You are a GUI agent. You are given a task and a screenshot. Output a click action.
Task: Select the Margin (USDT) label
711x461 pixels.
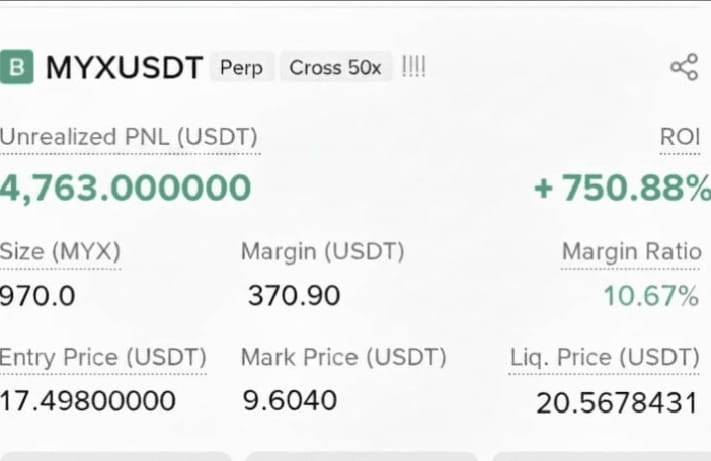click(x=322, y=252)
